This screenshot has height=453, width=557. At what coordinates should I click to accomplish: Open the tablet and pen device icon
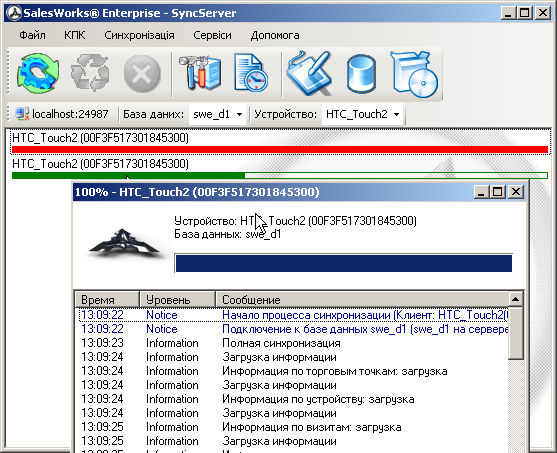click(309, 73)
